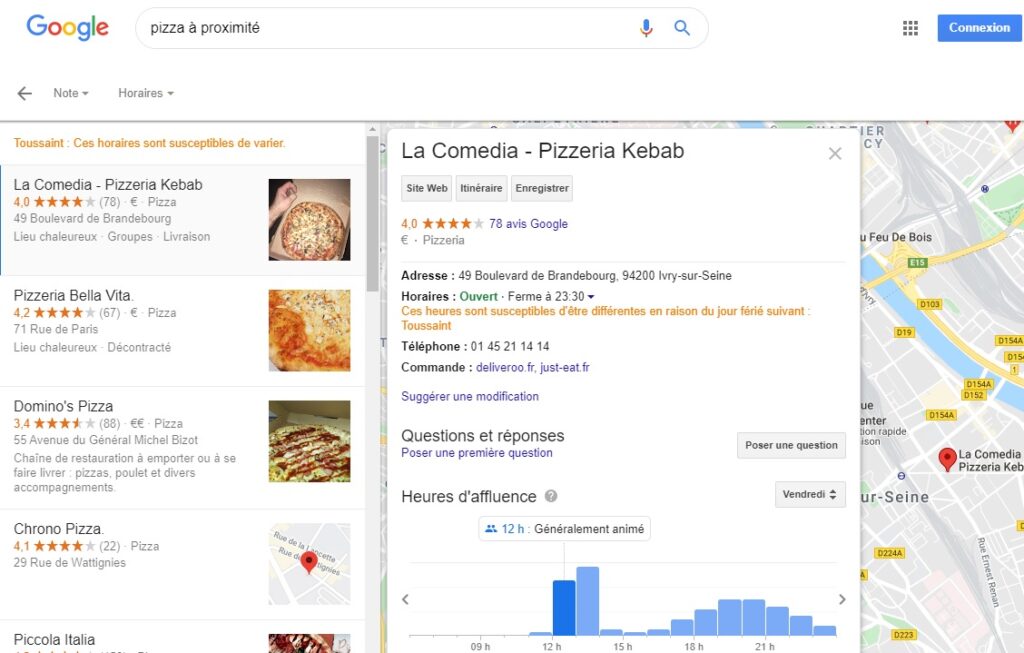Show next day in busy hours chart

click(842, 599)
